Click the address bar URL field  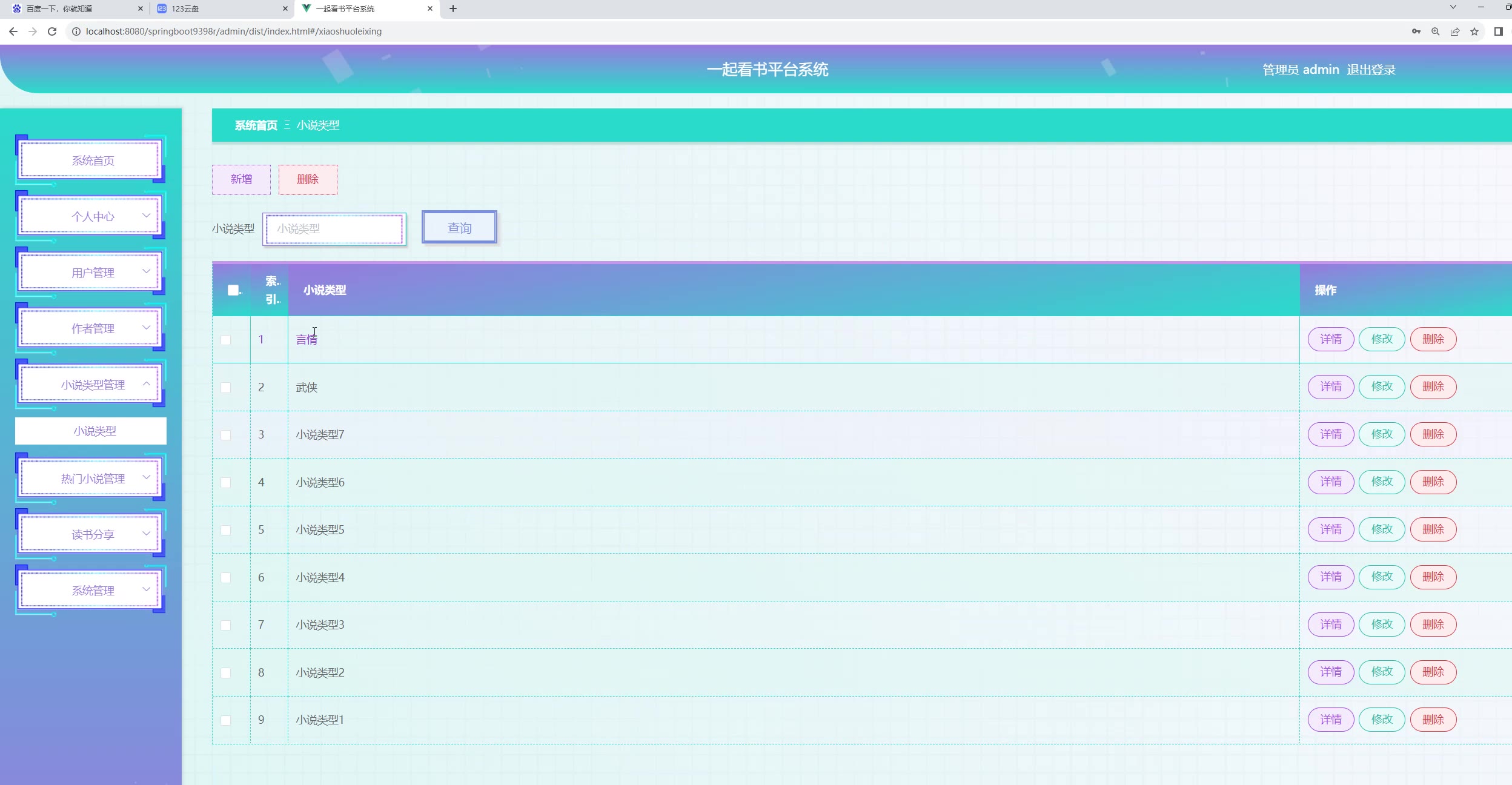(x=727, y=31)
